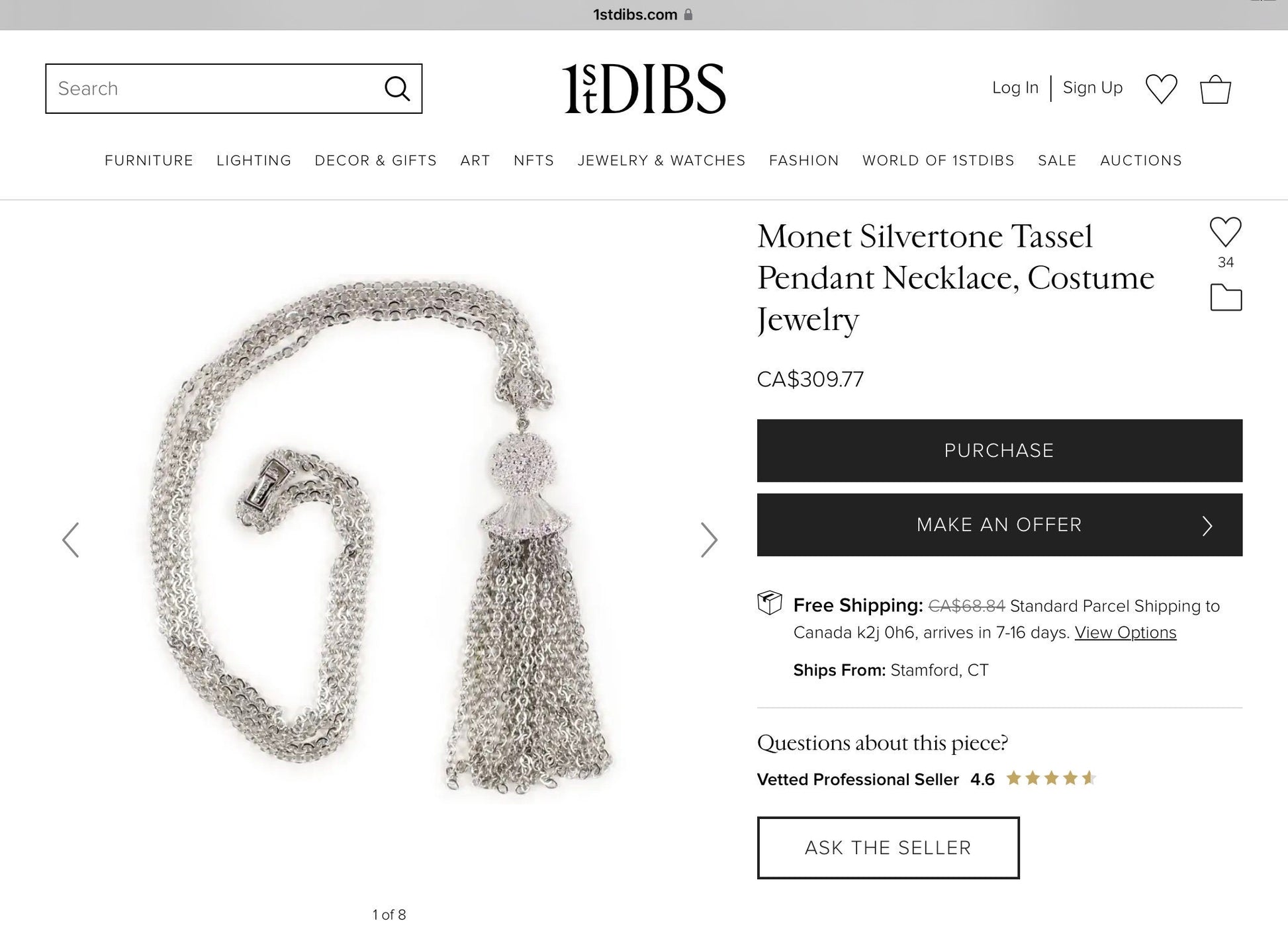The height and width of the screenshot is (946, 1288).
Task: Focus the Search input field
Action: pos(212,89)
